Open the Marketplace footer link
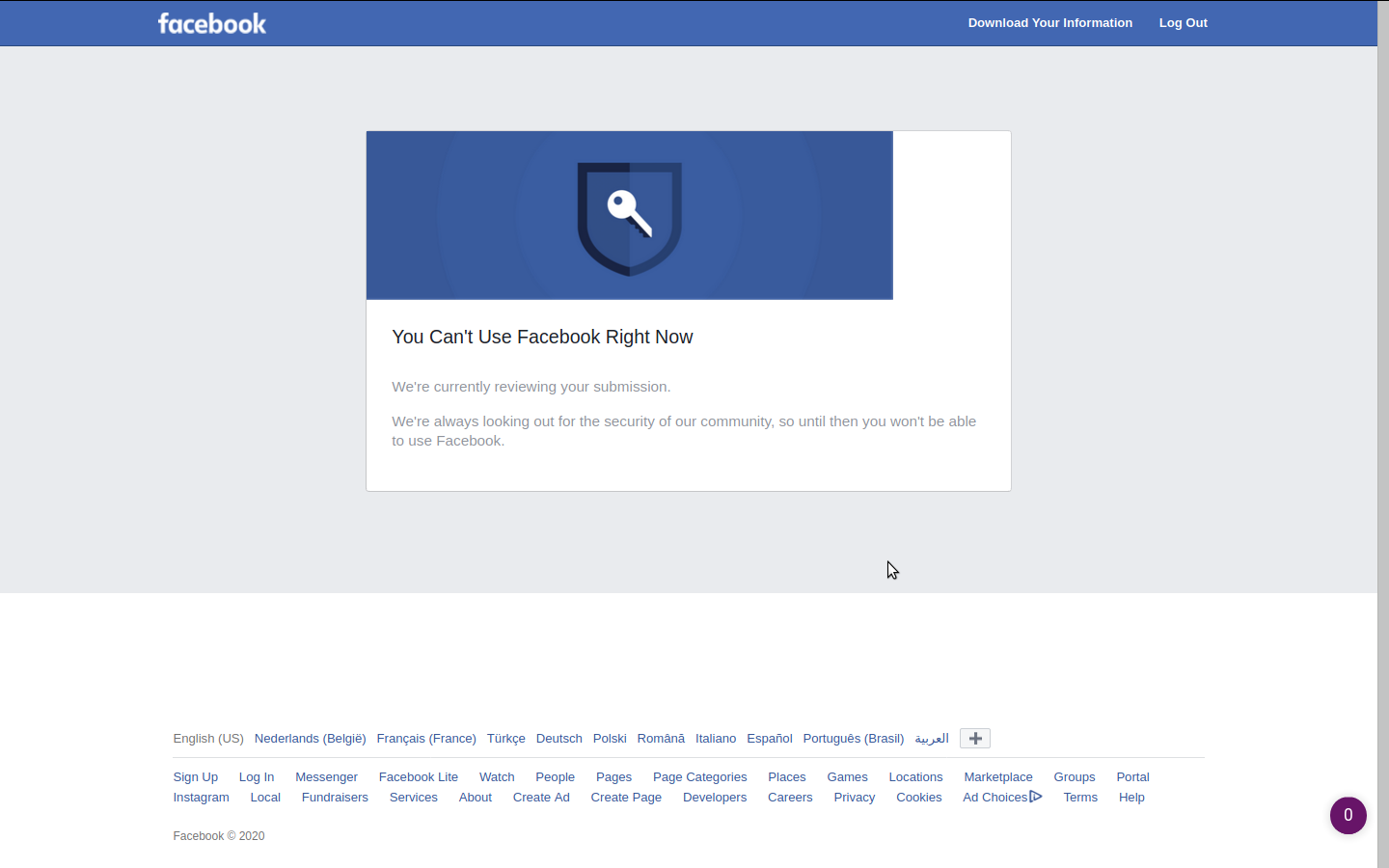Screen dimensions: 1389x868 point(998,777)
